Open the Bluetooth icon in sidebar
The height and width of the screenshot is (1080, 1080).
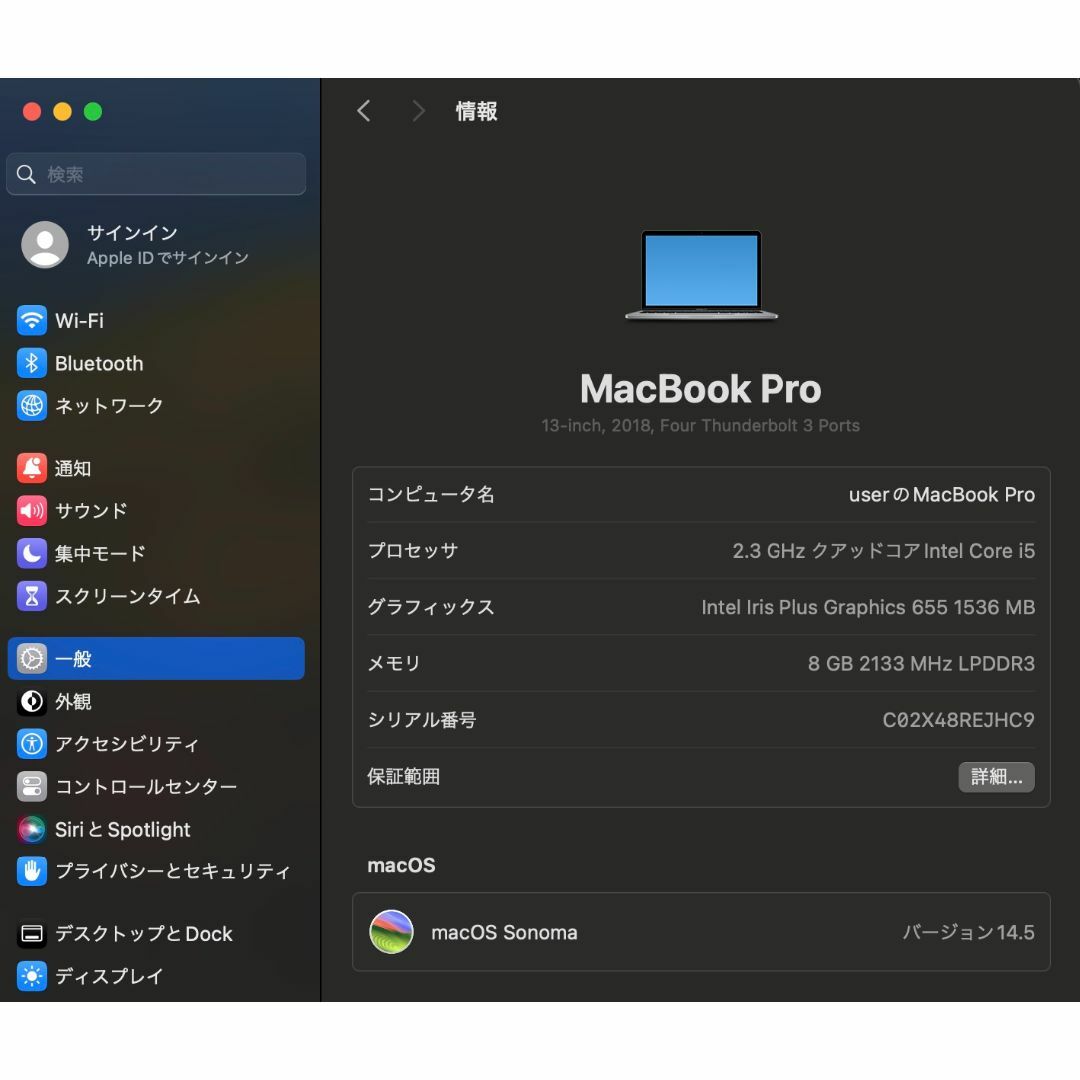[x=32, y=363]
